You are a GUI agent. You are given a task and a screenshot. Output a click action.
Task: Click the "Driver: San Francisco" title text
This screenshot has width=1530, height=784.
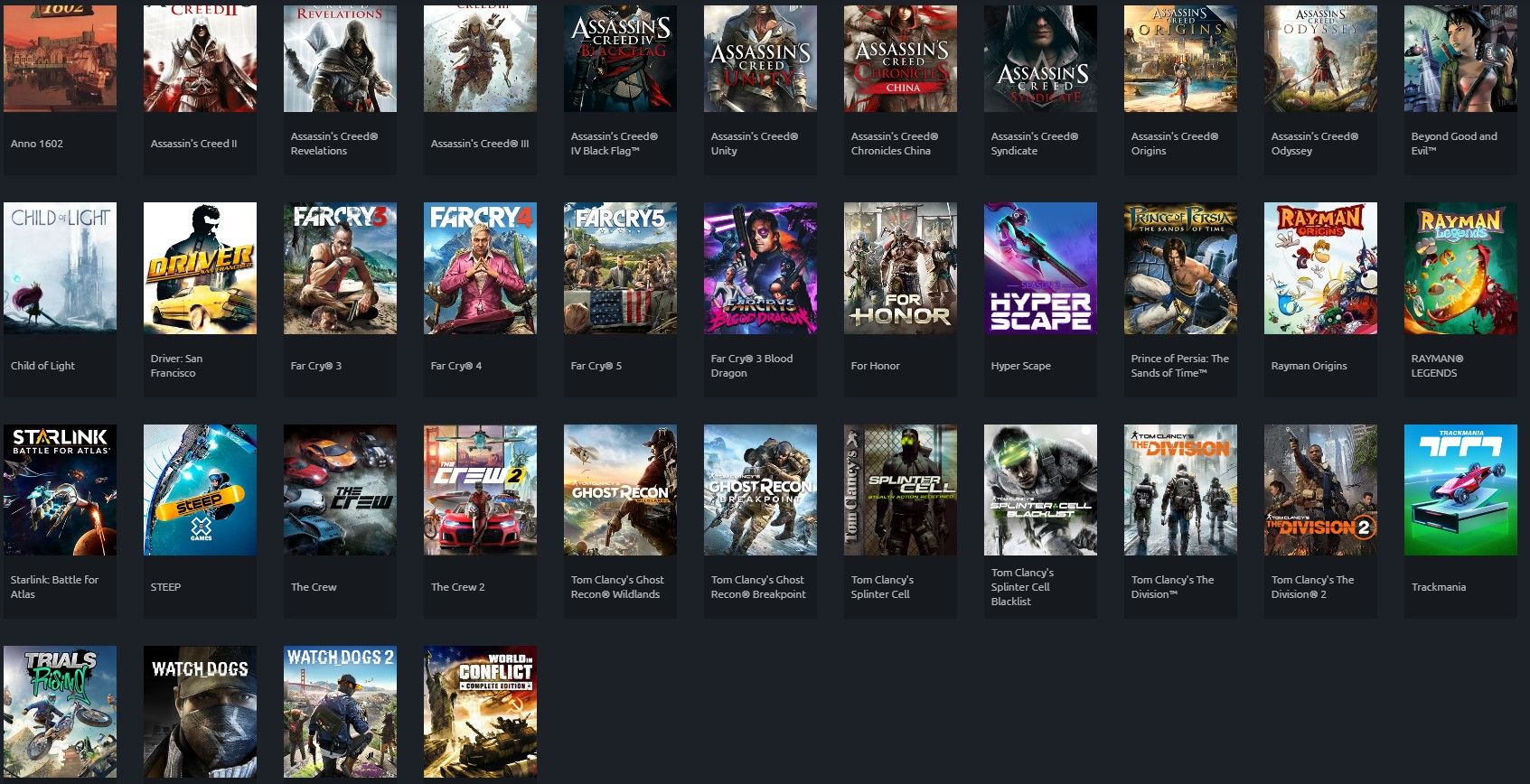click(176, 366)
